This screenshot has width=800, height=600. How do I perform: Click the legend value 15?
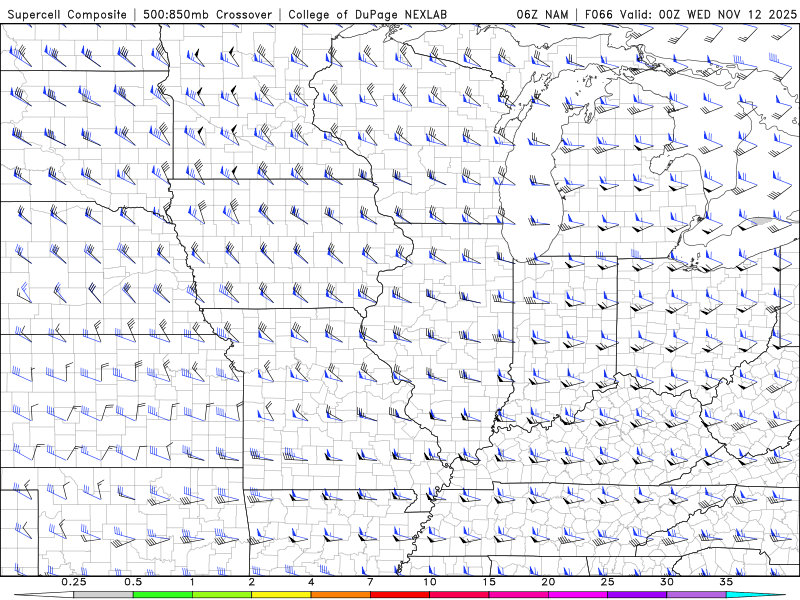tap(489, 582)
